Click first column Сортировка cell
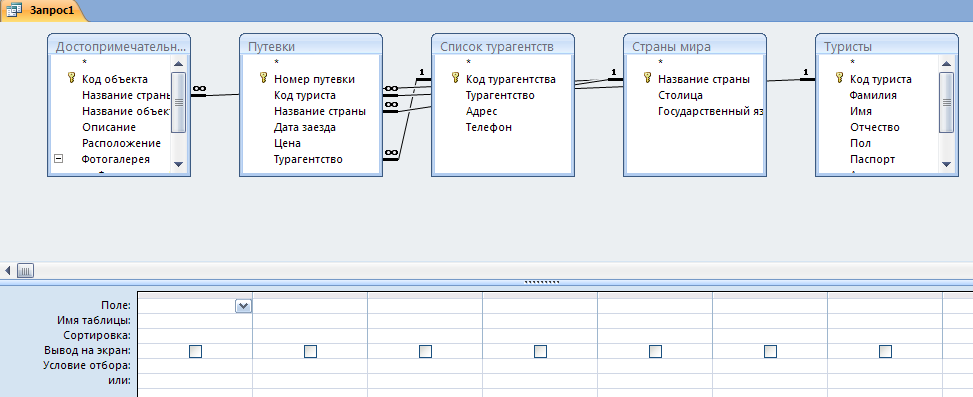The width and height of the screenshot is (973, 397). tap(195, 336)
